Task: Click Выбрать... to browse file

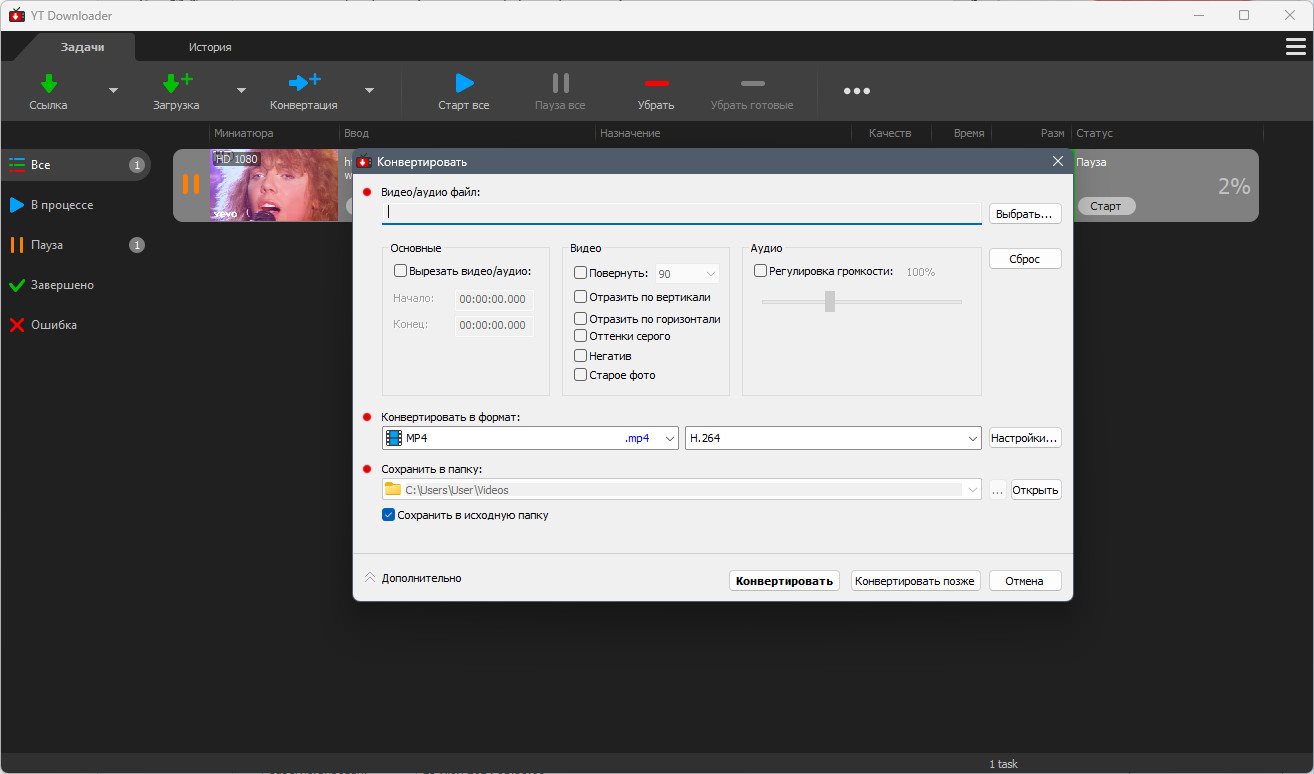Action: (1025, 214)
